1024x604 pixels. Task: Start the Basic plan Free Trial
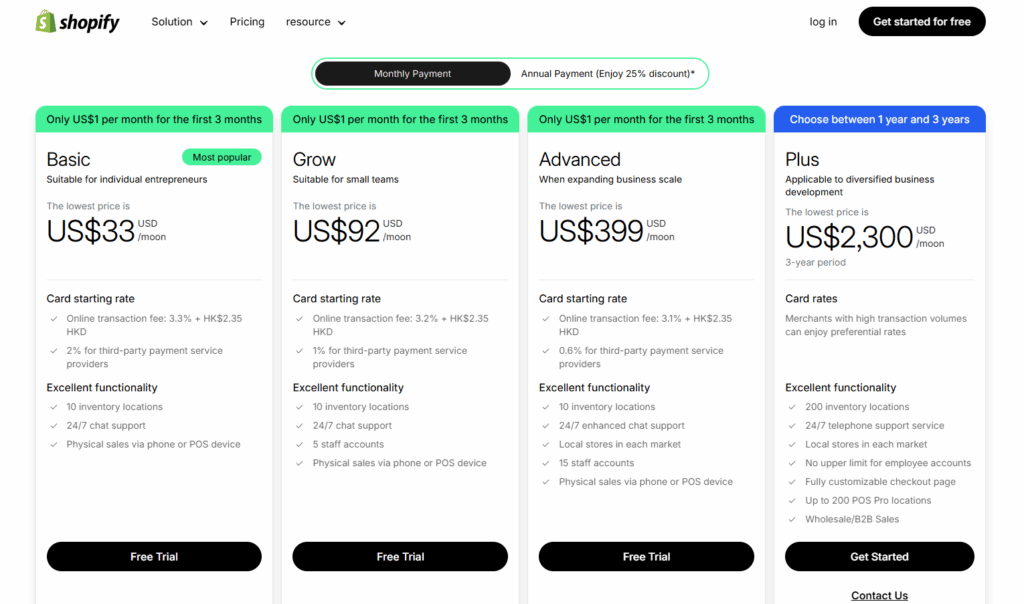click(x=154, y=557)
